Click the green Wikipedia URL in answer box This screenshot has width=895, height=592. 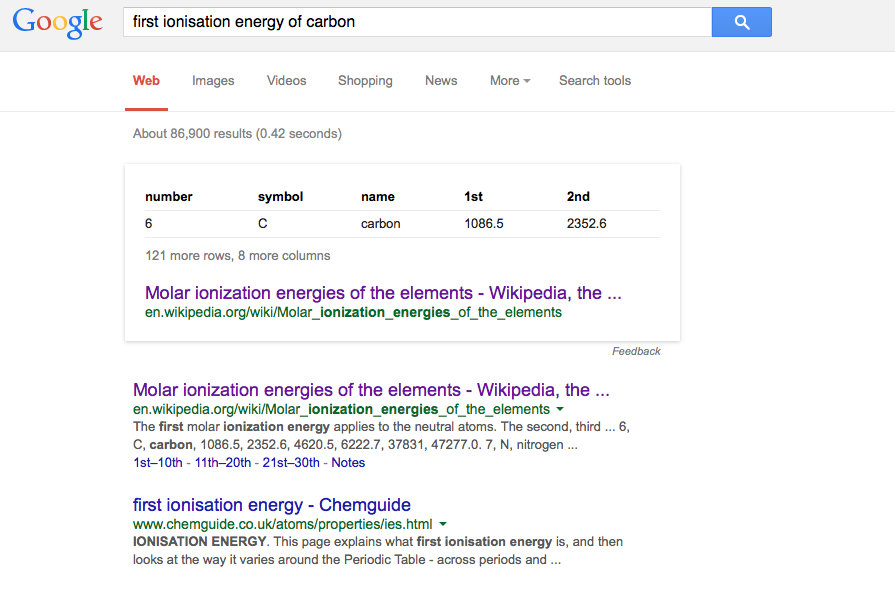(x=353, y=313)
